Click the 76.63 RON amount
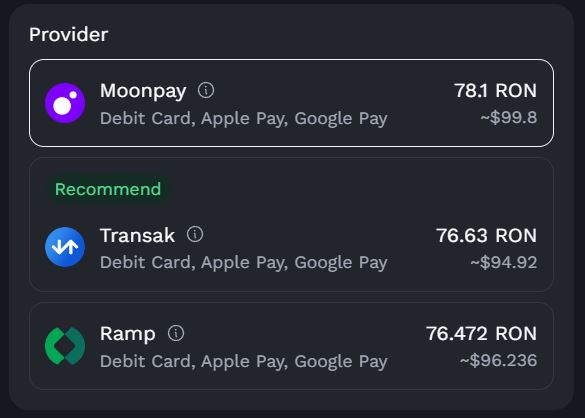The width and height of the screenshot is (585, 418). [487, 235]
